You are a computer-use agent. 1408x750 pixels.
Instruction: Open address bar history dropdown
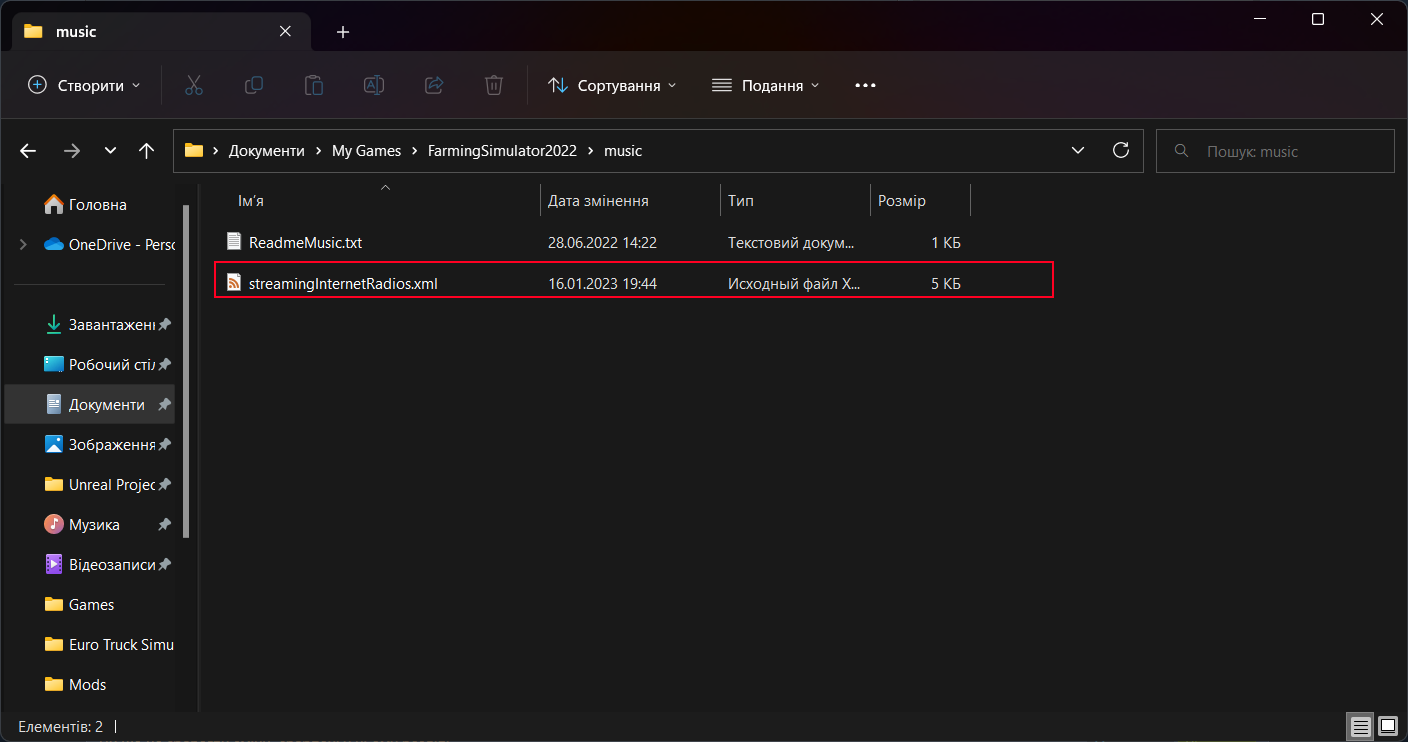1078,150
